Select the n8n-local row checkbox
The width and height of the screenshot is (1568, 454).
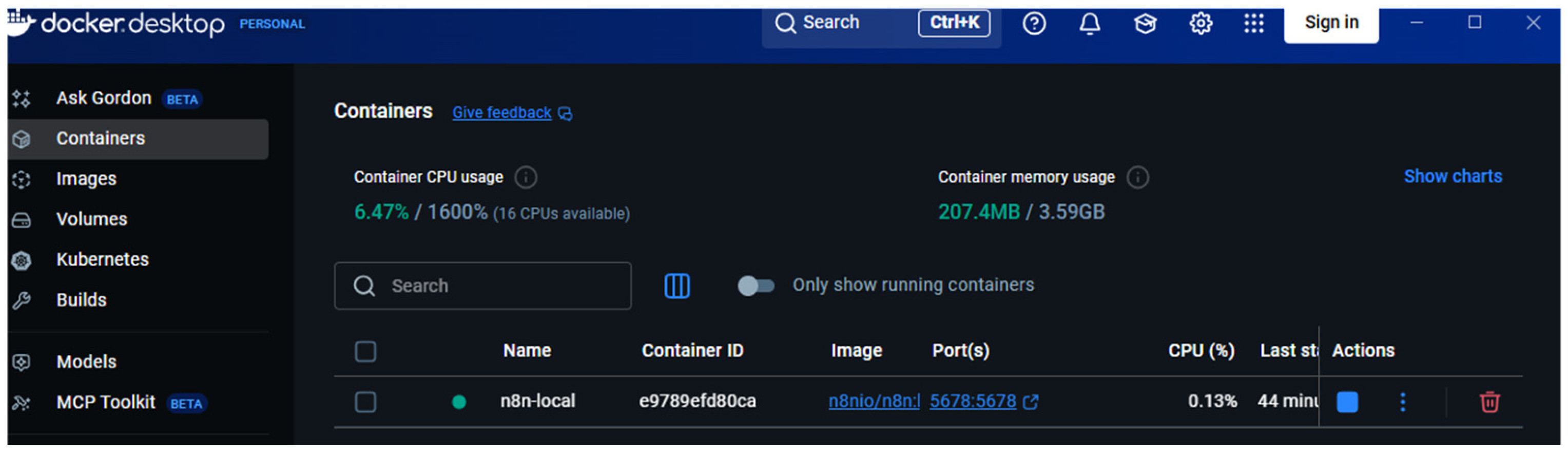pyautogui.click(x=365, y=402)
